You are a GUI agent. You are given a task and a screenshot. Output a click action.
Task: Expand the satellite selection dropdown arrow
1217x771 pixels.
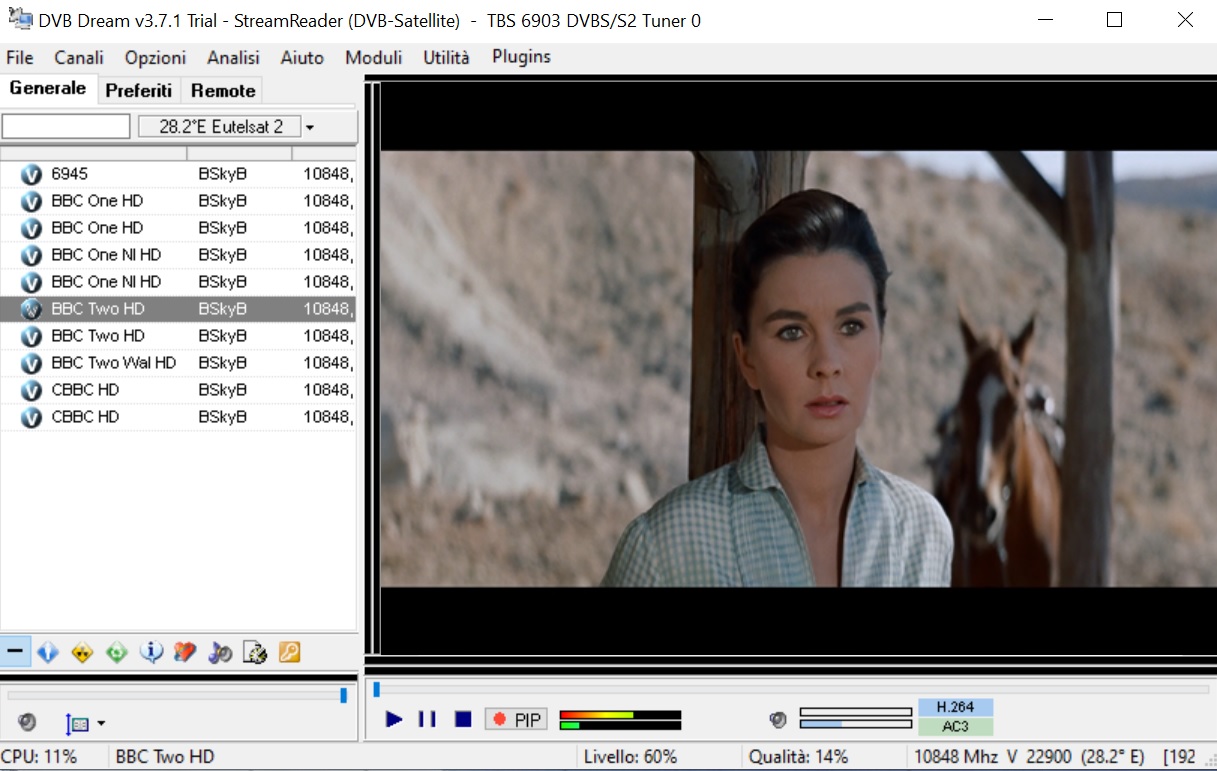(310, 127)
